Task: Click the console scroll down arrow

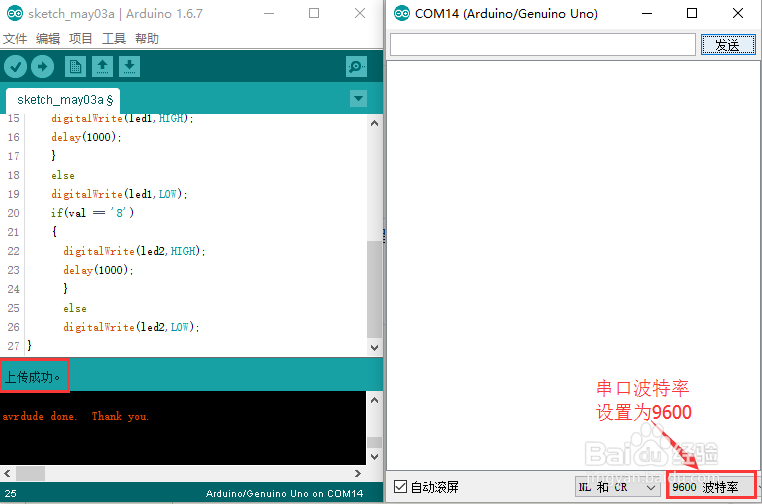Action: 374,456
